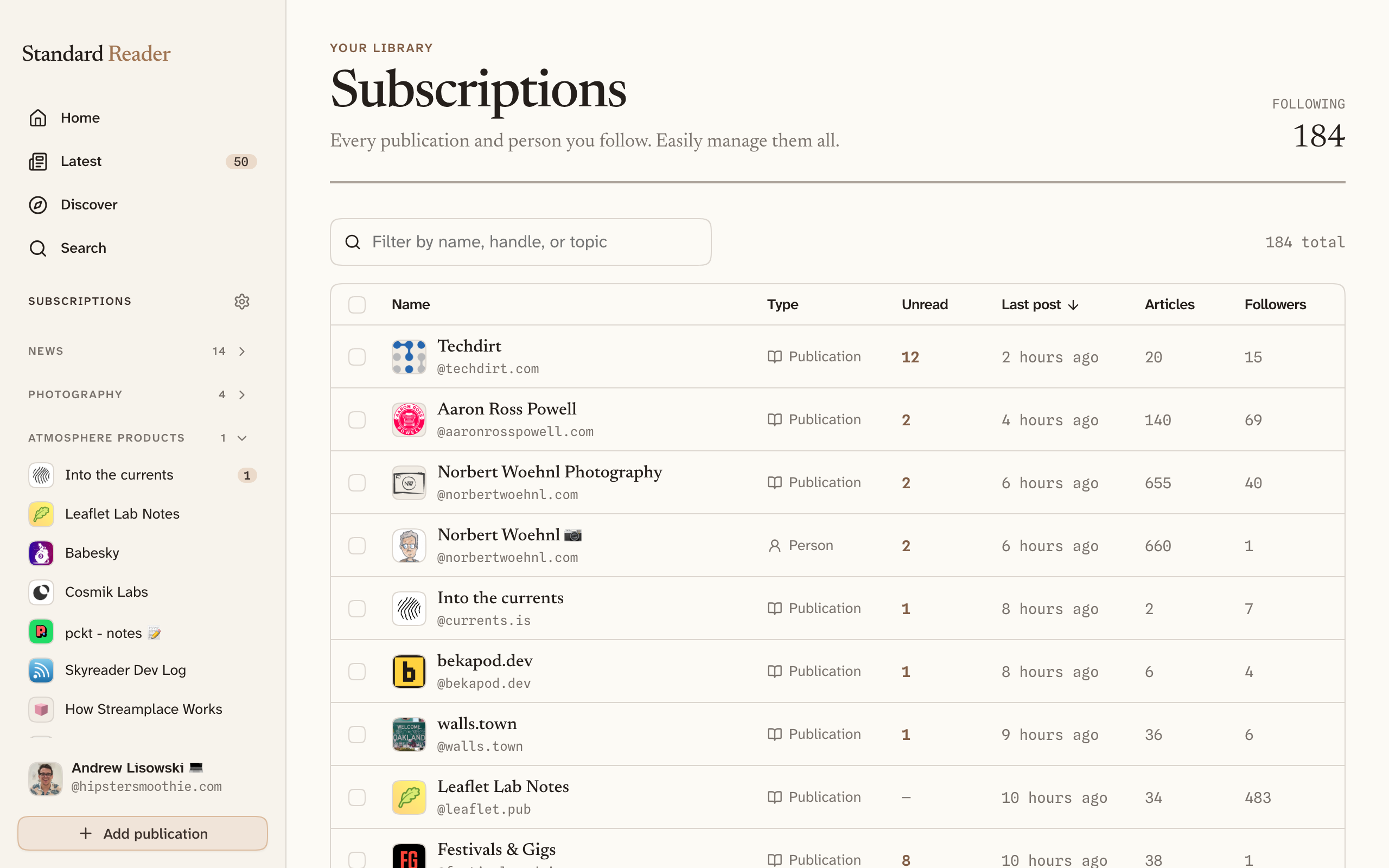Click the Skyreader Dev Log RSS icon
This screenshot has width=1389, height=868.
[41, 670]
